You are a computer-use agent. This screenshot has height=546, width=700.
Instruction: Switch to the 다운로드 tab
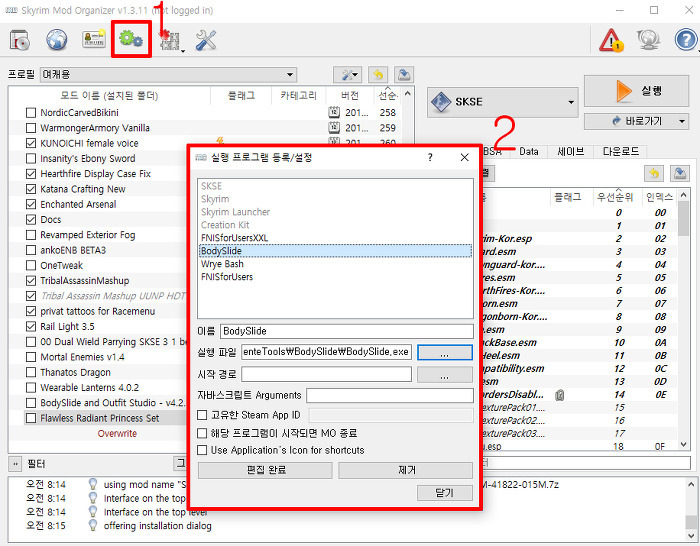point(620,152)
